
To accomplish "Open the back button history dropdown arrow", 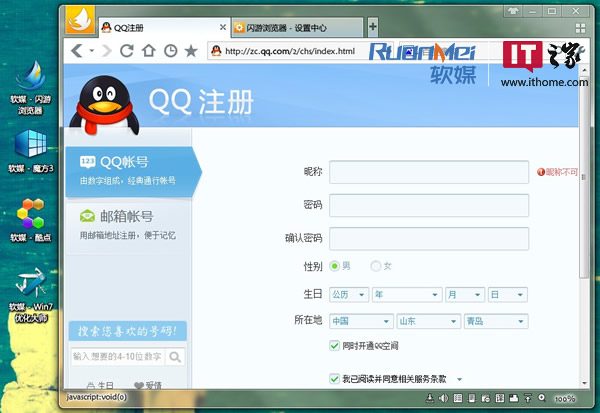I will (92, 51).
